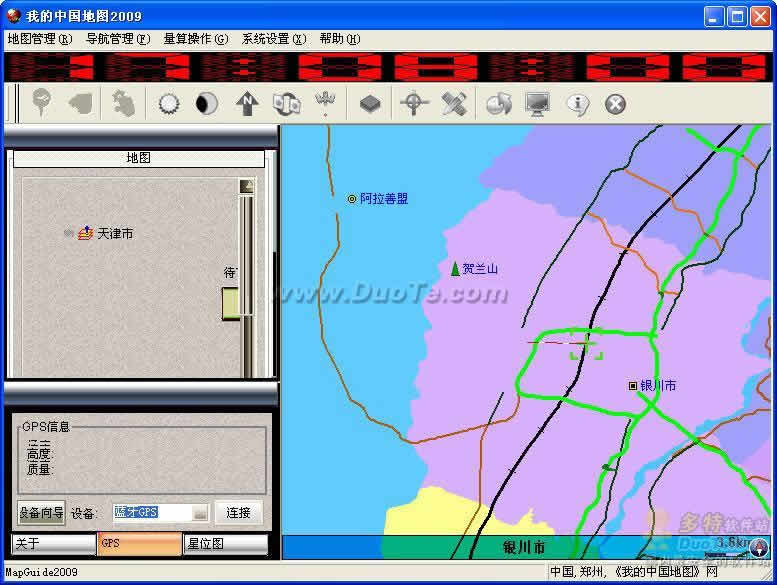Click the map list scrollbar up arrow
The height and width of the screenshot is (585, 777).
[x=246, y=186]
